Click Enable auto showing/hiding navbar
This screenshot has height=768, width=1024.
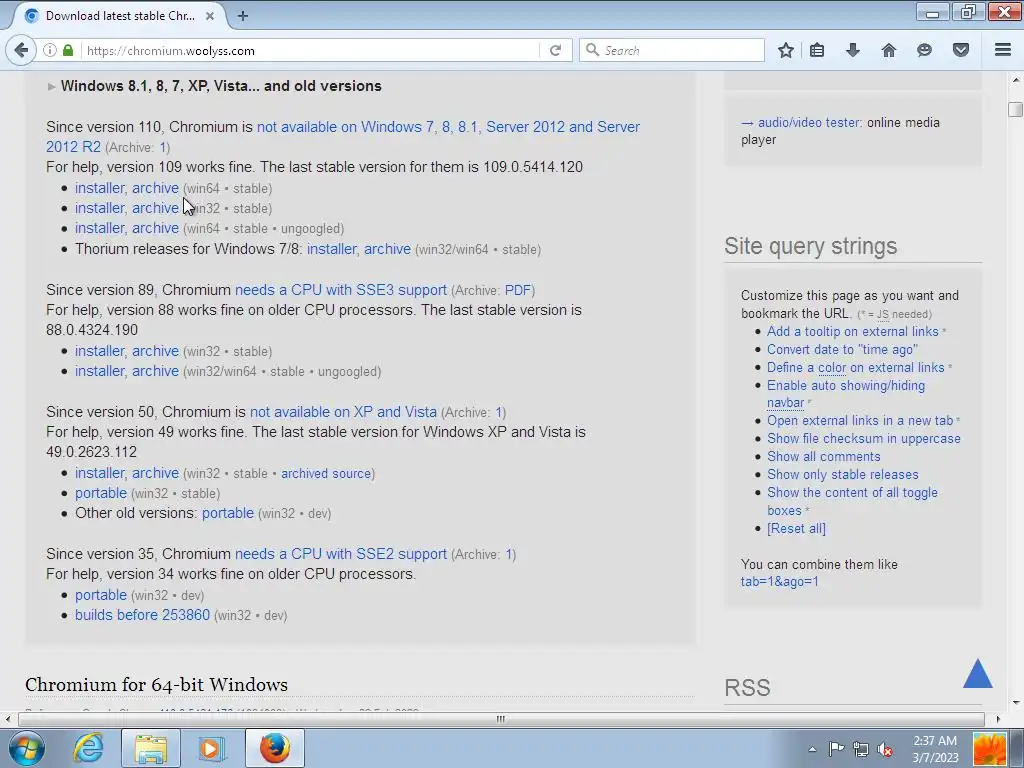846,394
